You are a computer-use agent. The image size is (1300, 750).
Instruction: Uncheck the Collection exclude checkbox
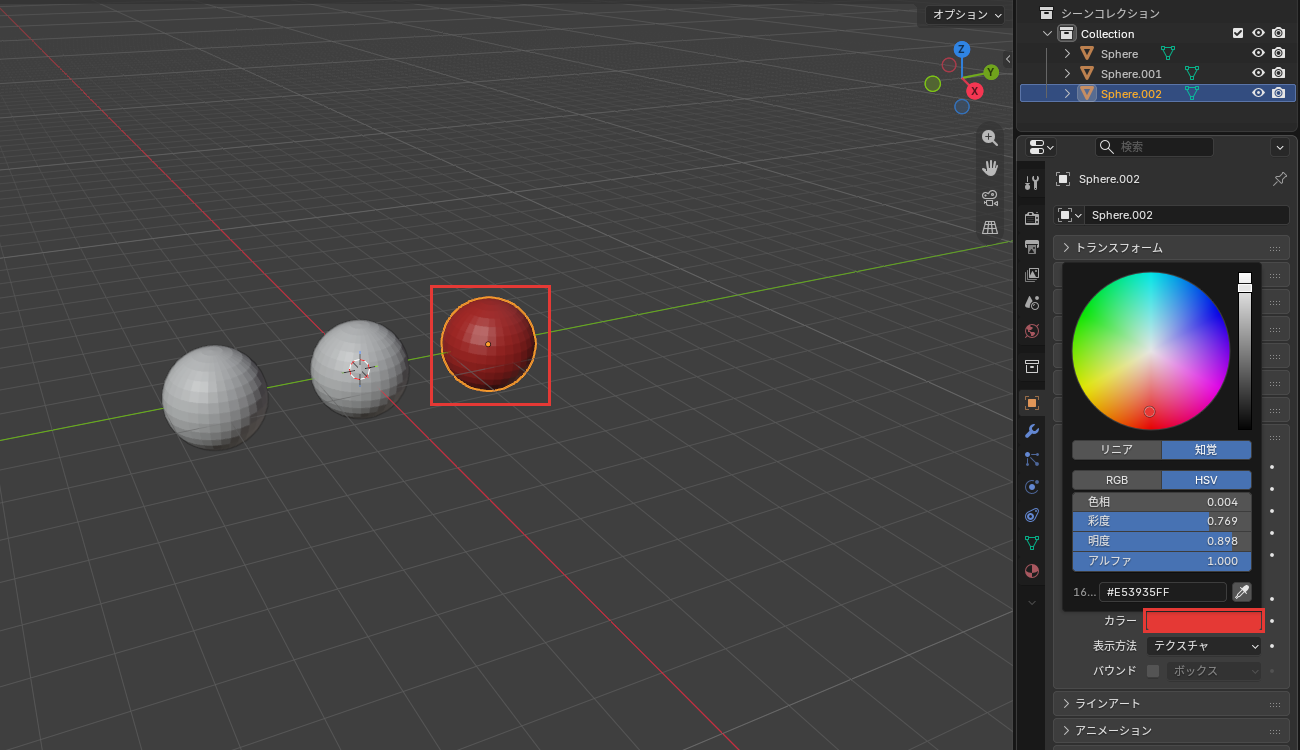(1238, 33)
